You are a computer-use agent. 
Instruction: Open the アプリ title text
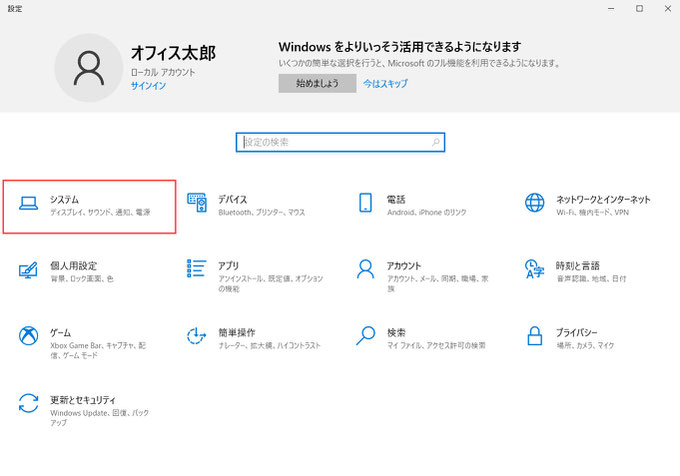point(229,266)
